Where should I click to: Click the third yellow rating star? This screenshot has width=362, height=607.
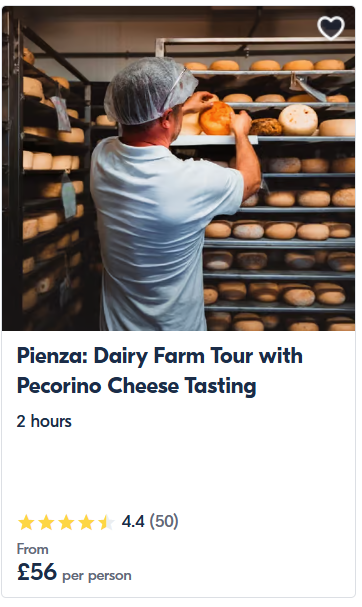coord(66,522)
